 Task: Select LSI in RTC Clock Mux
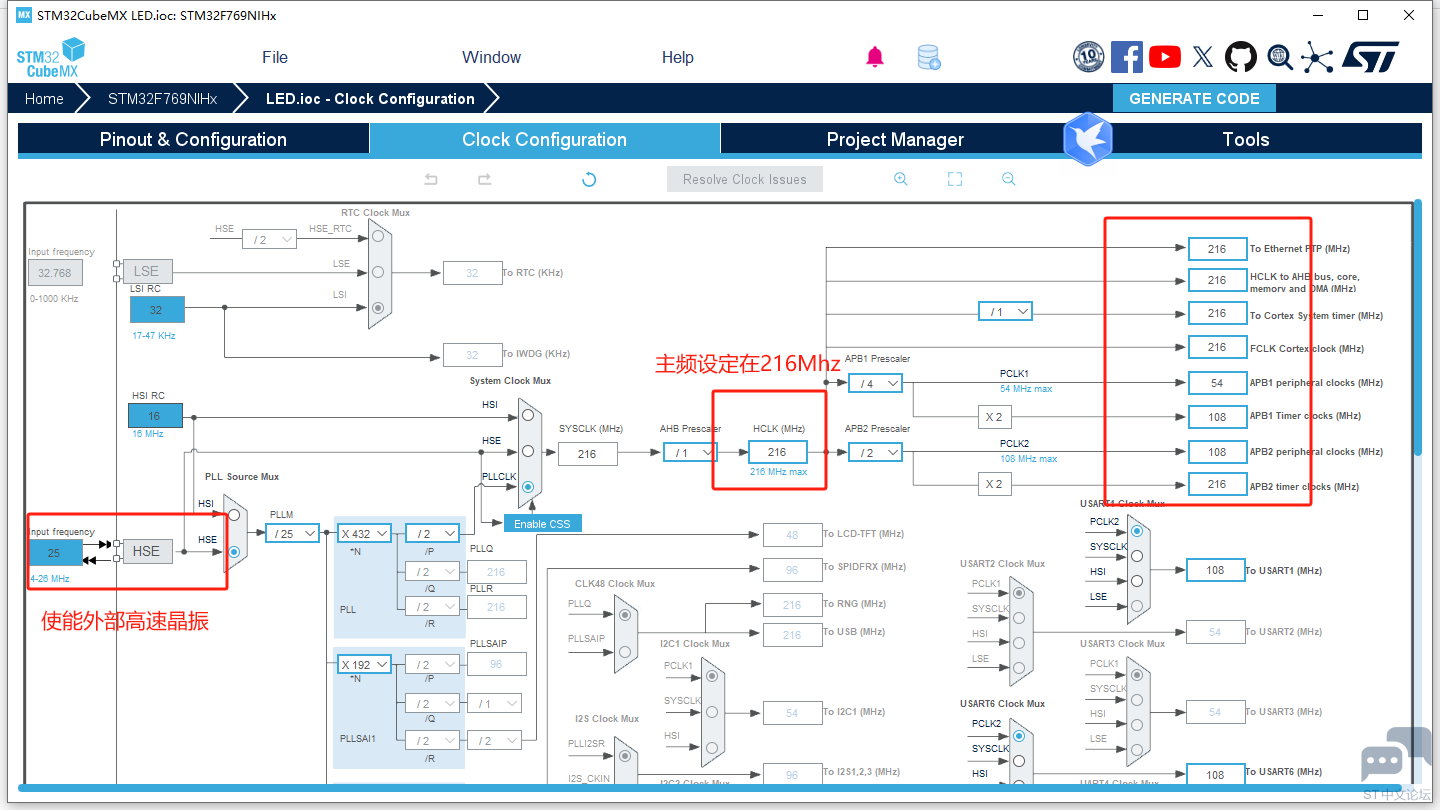pos(377,308)
